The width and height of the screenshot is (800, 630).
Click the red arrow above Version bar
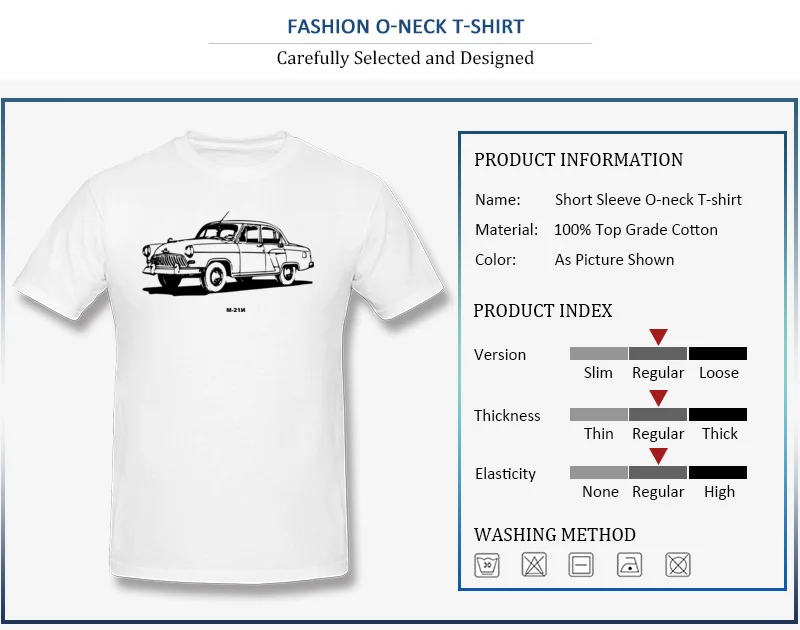click(x=658, y=337)
